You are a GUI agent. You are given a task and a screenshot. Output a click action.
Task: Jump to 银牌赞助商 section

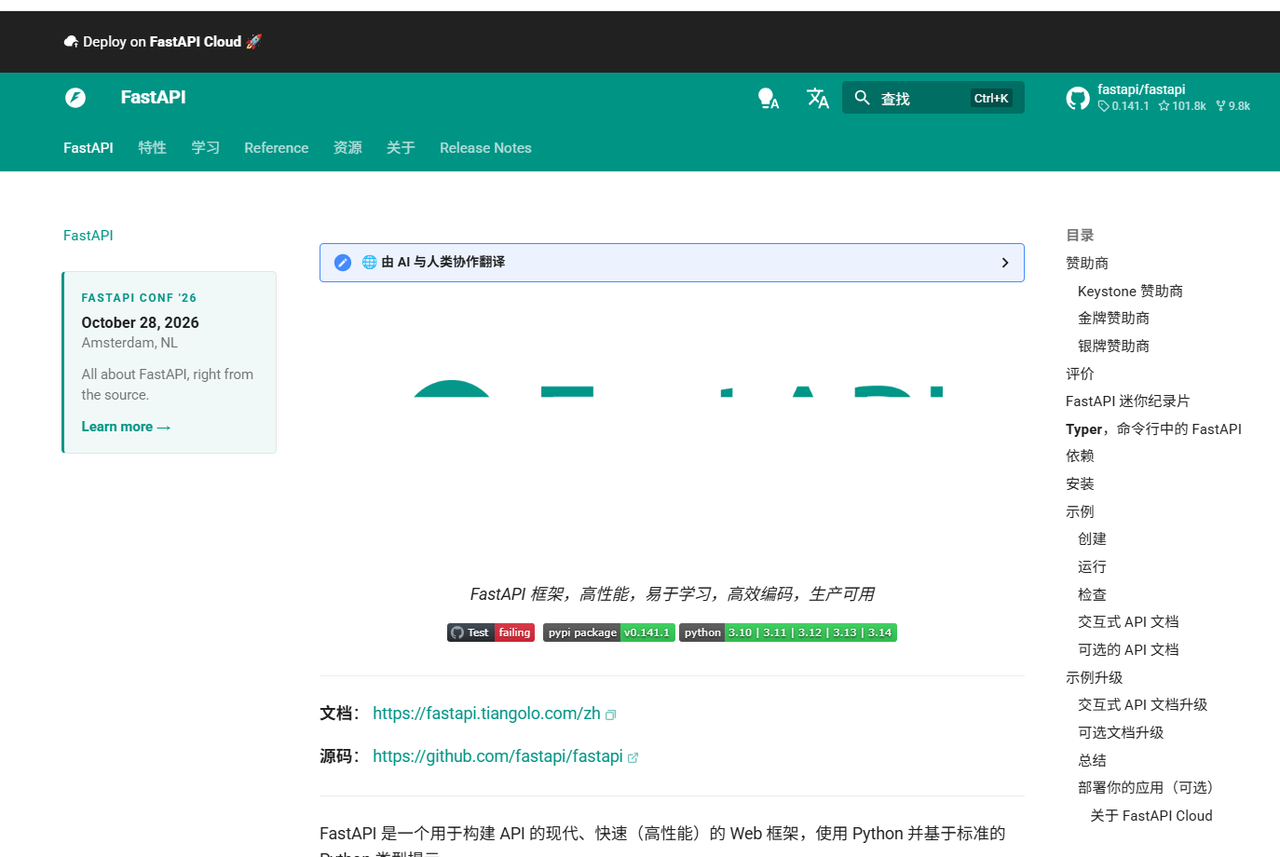coord(1114,346)
